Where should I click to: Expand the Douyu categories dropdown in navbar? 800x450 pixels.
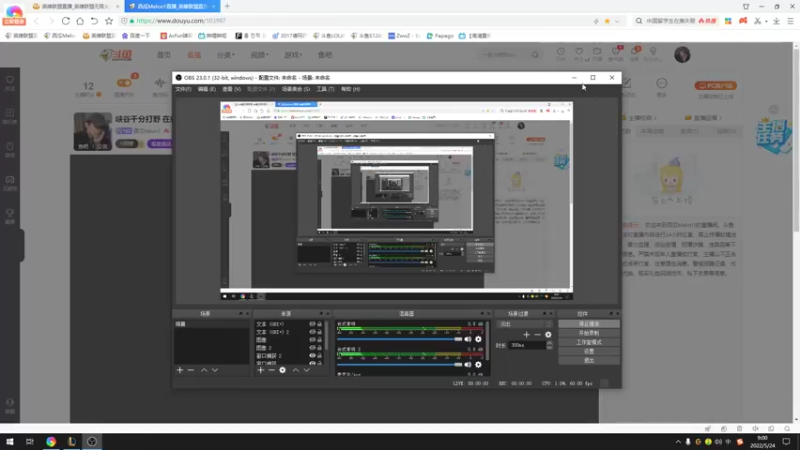click(x=226, y=55)
